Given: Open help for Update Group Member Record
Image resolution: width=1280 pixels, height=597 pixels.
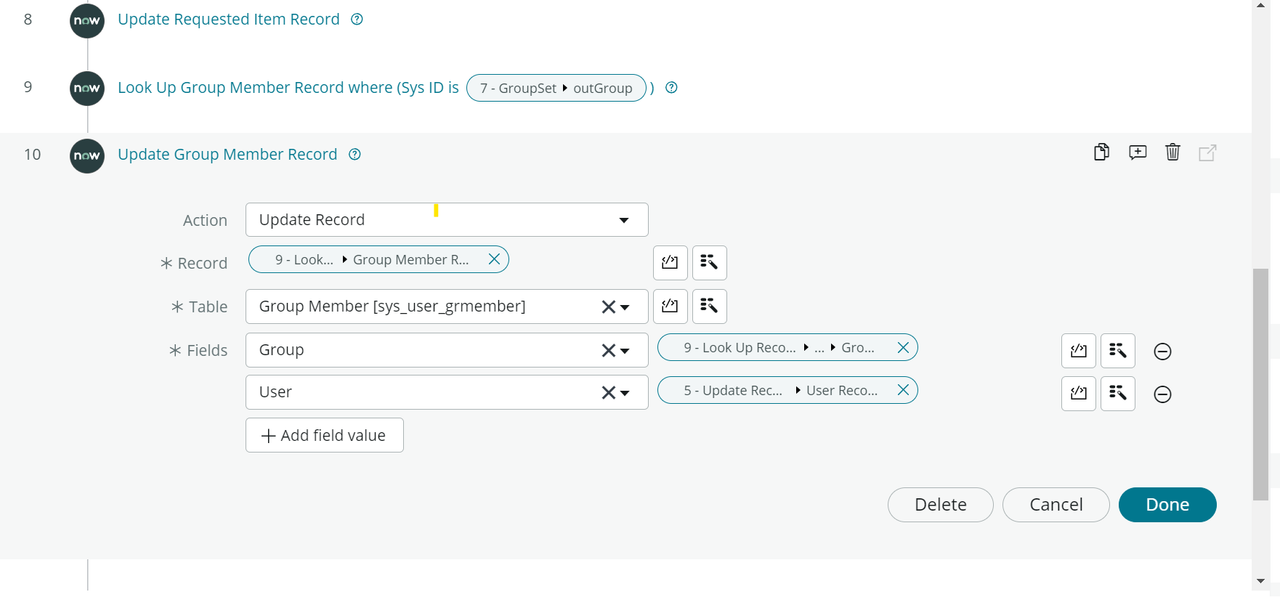Looking at the screenshot, I should 354,155.
